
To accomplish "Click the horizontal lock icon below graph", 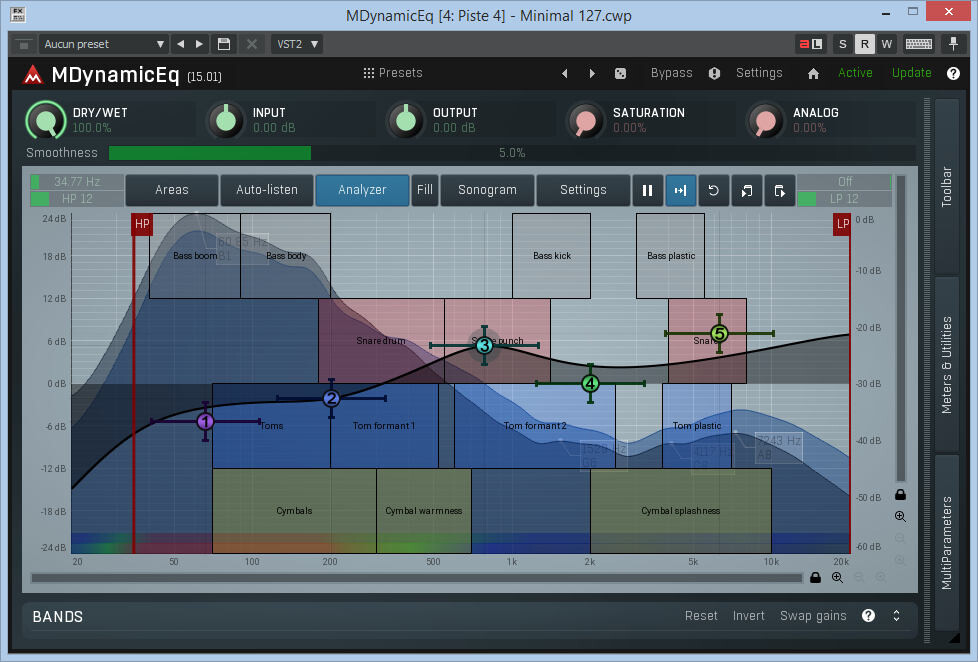I will coord(815,577).
